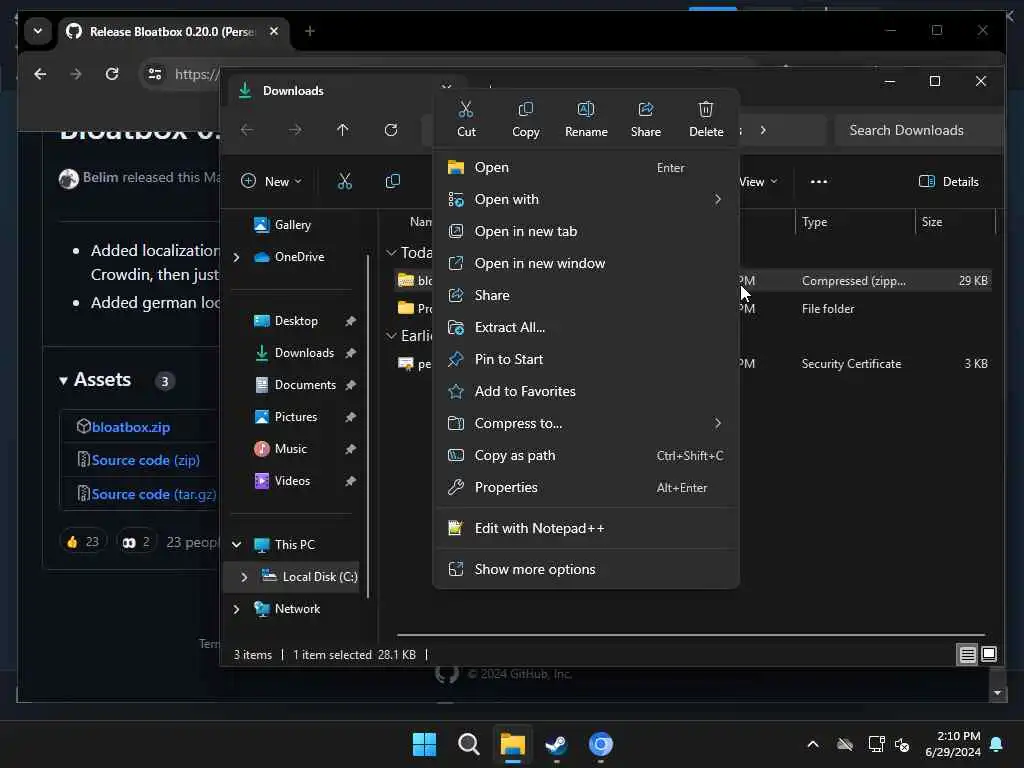
Task: Select Open in new tab
Action: (x=586, y=231)
